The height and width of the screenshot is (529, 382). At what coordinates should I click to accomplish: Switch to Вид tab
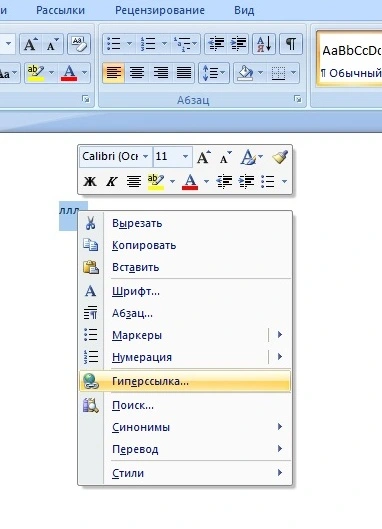click(x=244, y=10)
